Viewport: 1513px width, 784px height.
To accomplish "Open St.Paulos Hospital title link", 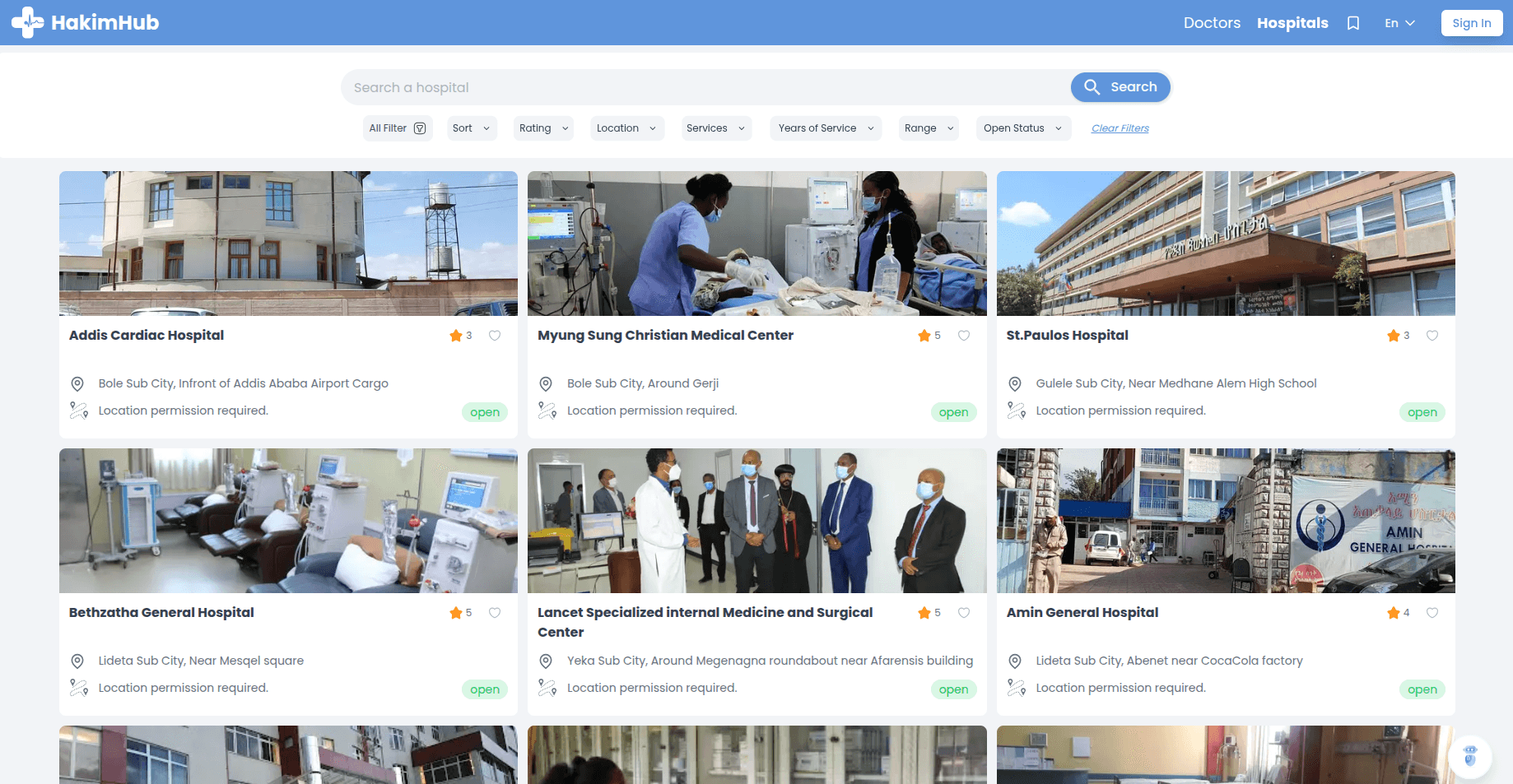I will click(1067, 336).
